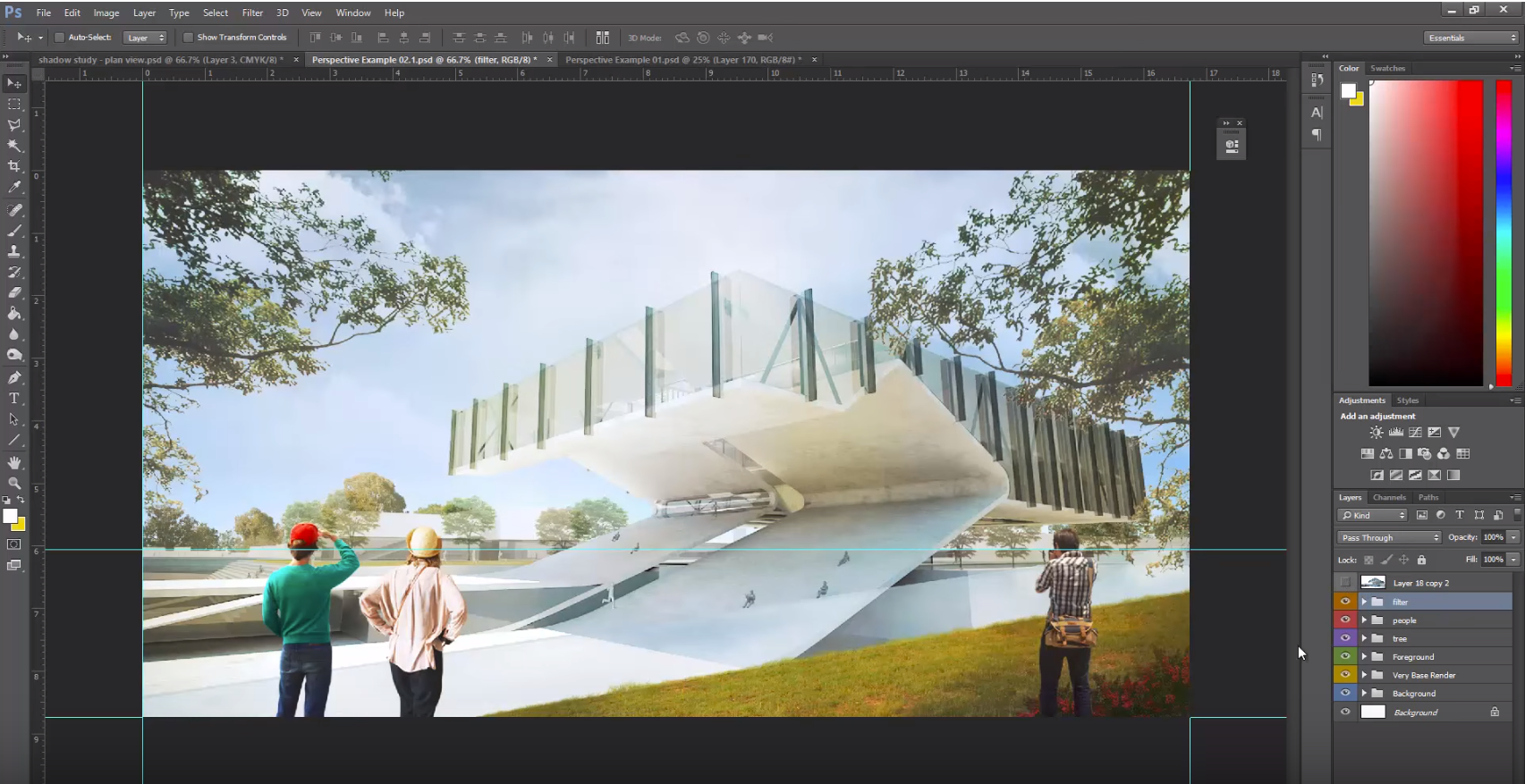This screenshot has height=784, width=1525.
Task: Expand the tree layer group
Action: pyautogui.click(x=1364, y=638)
